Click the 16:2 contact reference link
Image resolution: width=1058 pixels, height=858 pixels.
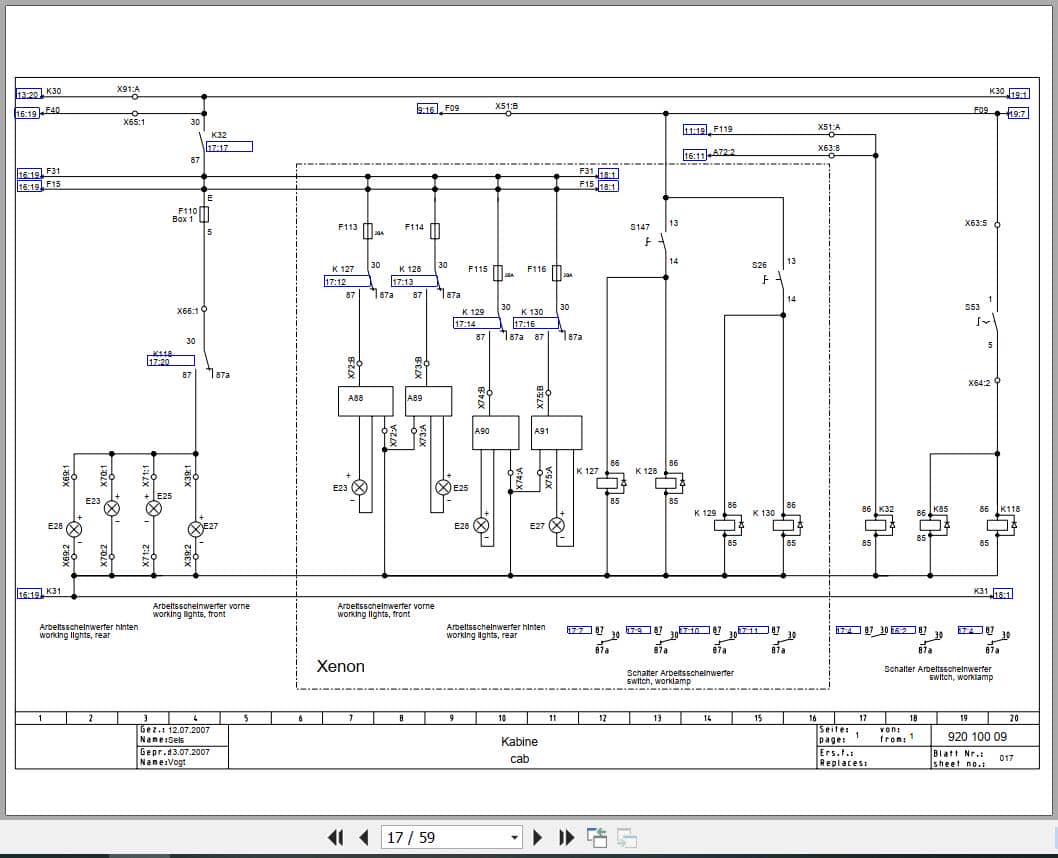pos(903,630)
